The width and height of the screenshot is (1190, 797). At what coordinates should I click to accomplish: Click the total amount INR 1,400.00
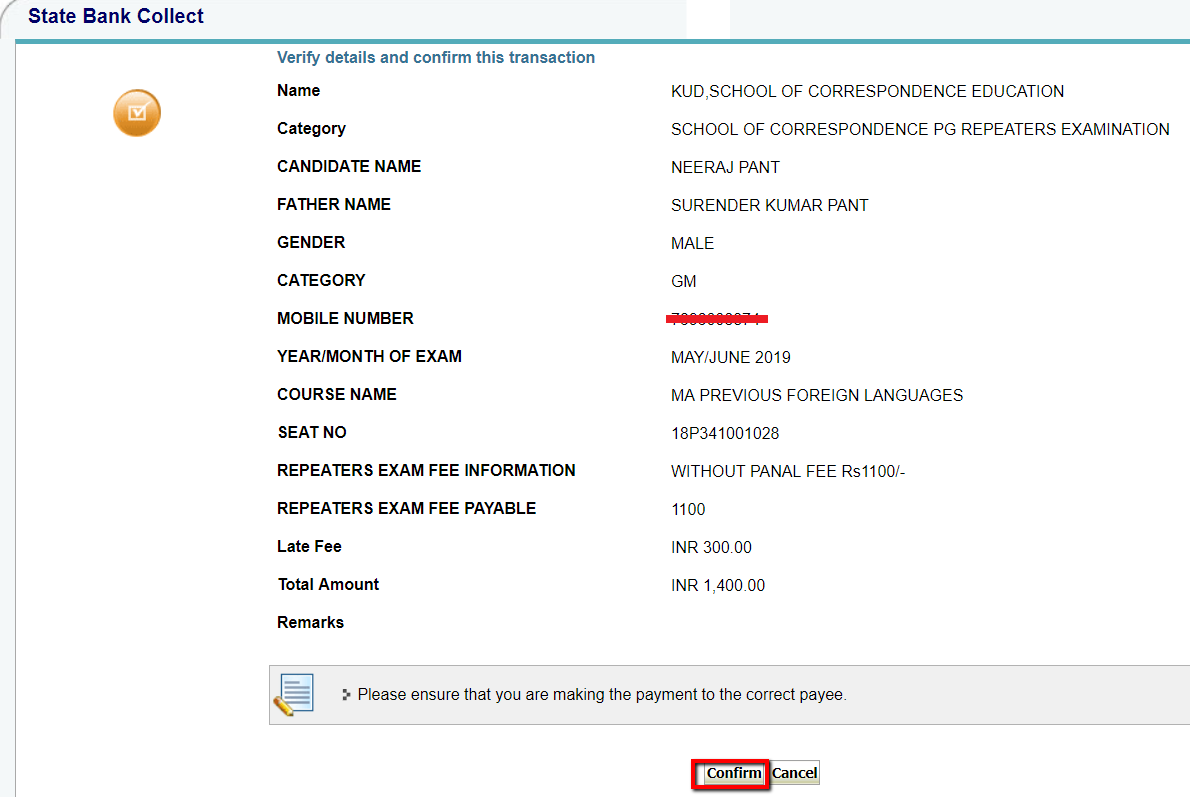718,586
